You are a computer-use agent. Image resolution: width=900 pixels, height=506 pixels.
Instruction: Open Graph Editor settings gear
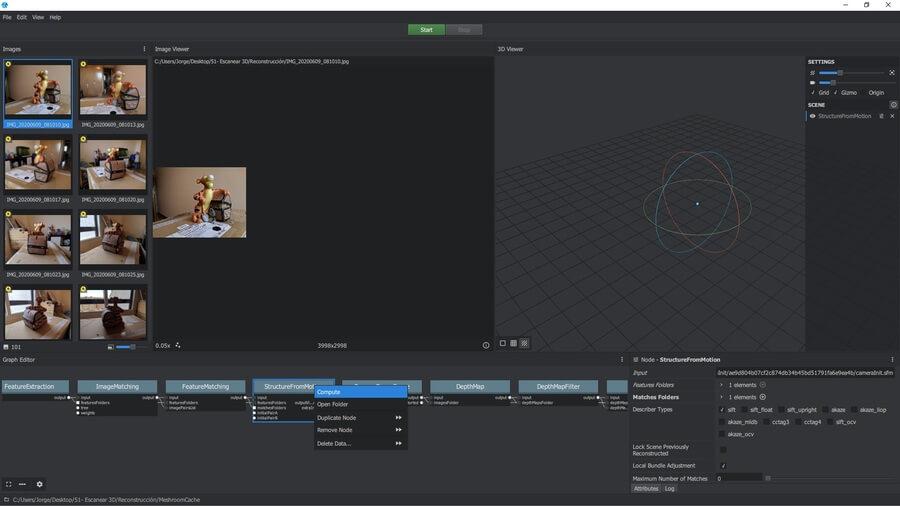pos(40,484)
